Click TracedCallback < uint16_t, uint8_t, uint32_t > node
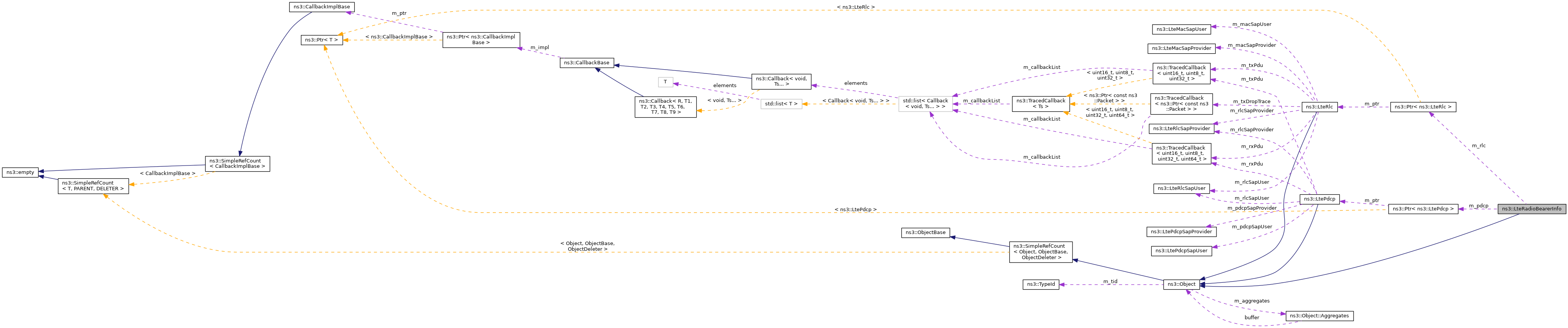This screenshot has height=328, width=1568. pos(1181,73)
